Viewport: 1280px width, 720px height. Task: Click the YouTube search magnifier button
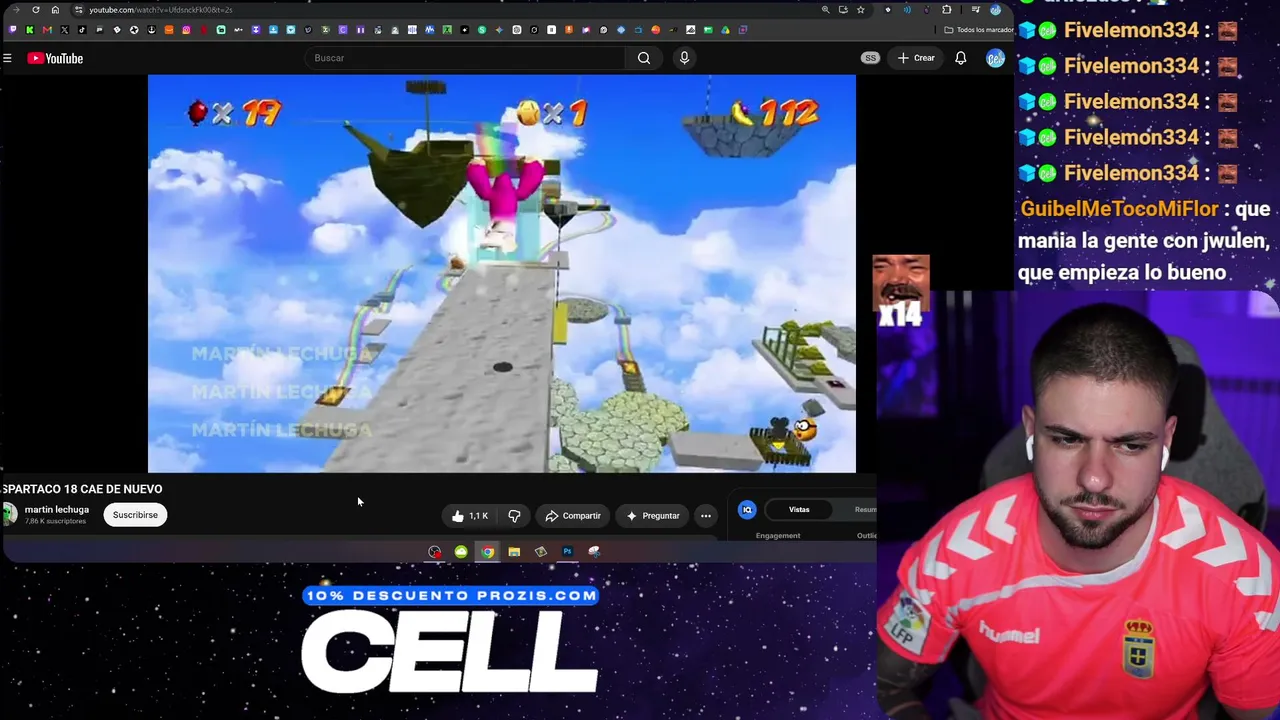pos(644,58)
